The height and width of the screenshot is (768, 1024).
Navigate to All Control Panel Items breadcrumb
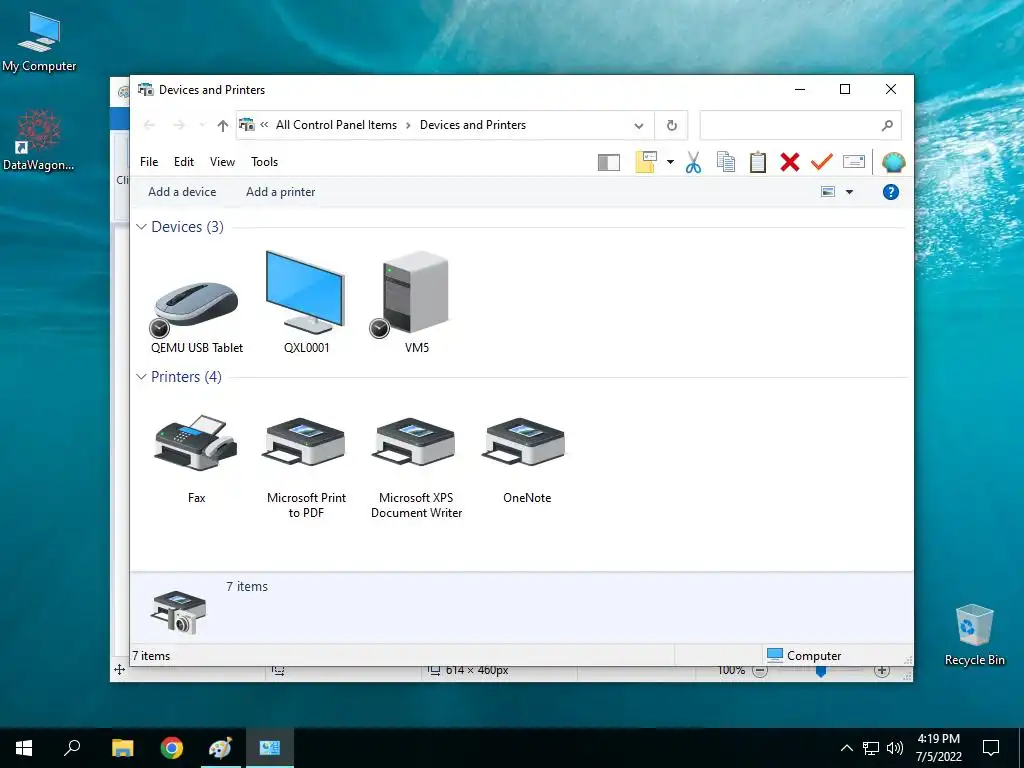[x=336, y=125]
